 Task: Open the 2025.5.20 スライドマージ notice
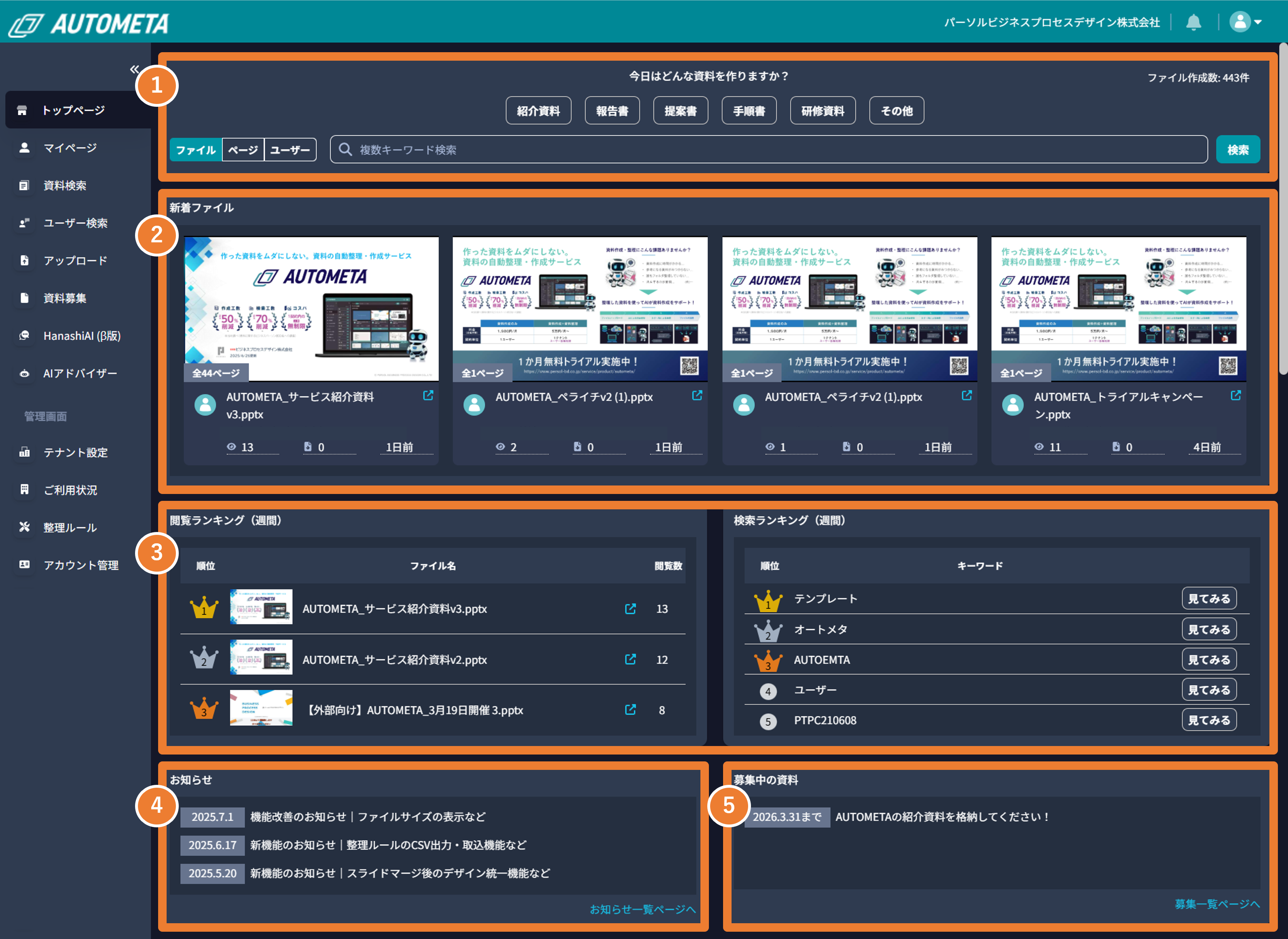[400, 873]
